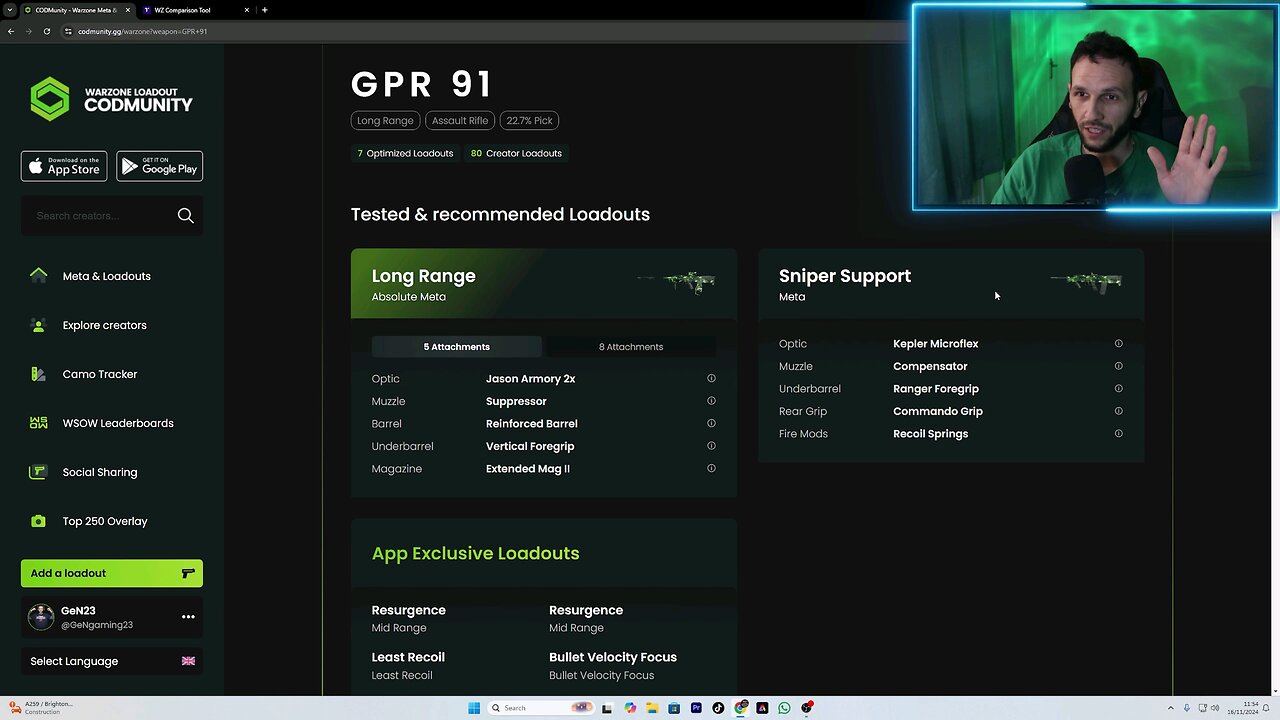The image size is (1280, 720).
Task: Click the taskbar Search box
Action: pyautogui.click(x=540, y=708)
